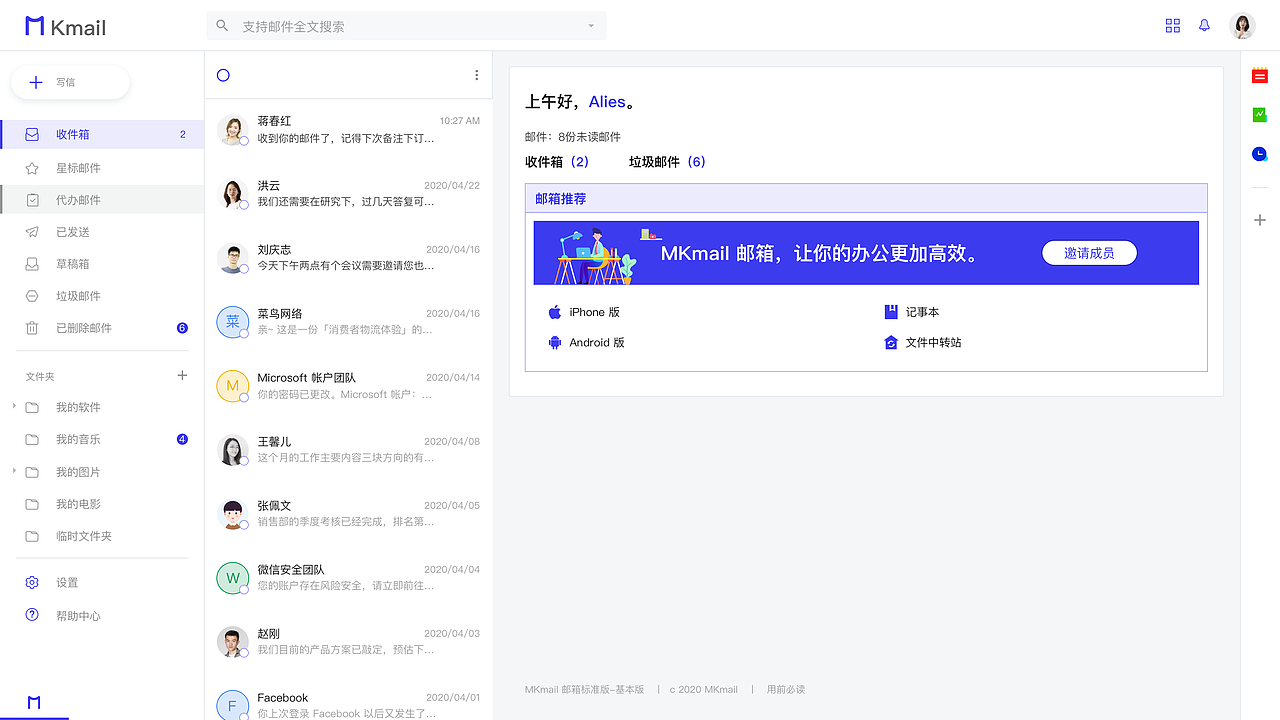Open the three-dot menu above the mail list

476,74
